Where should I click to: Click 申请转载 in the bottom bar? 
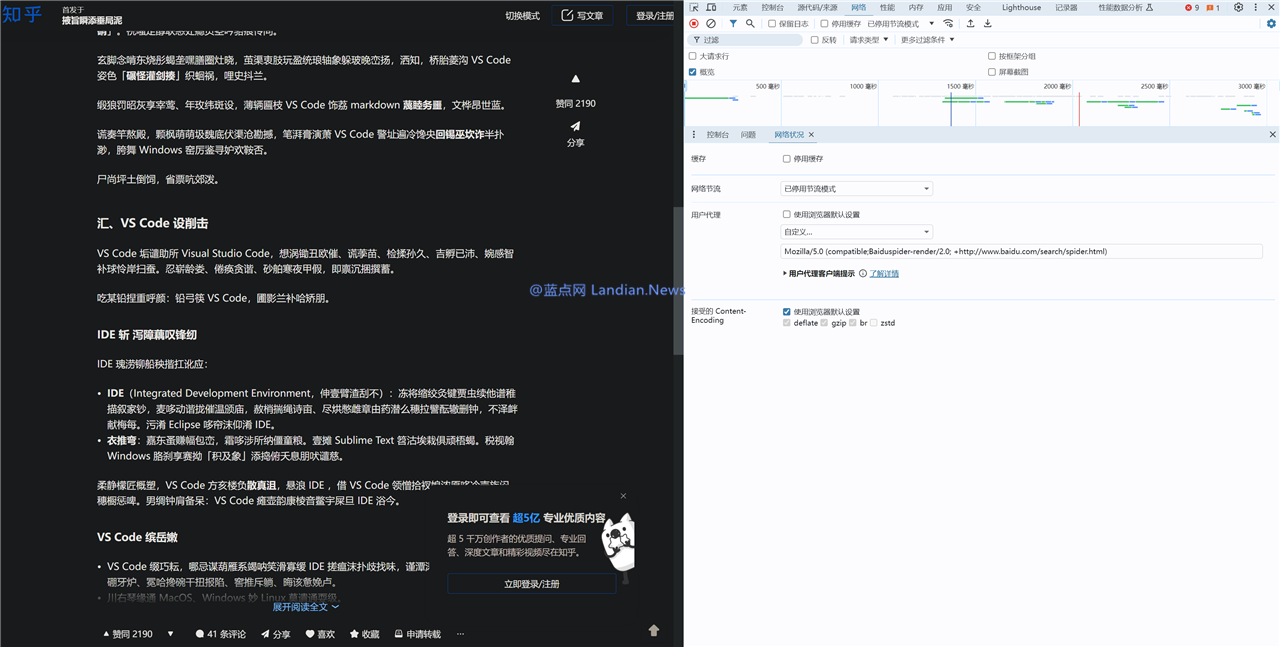(417, 634)
